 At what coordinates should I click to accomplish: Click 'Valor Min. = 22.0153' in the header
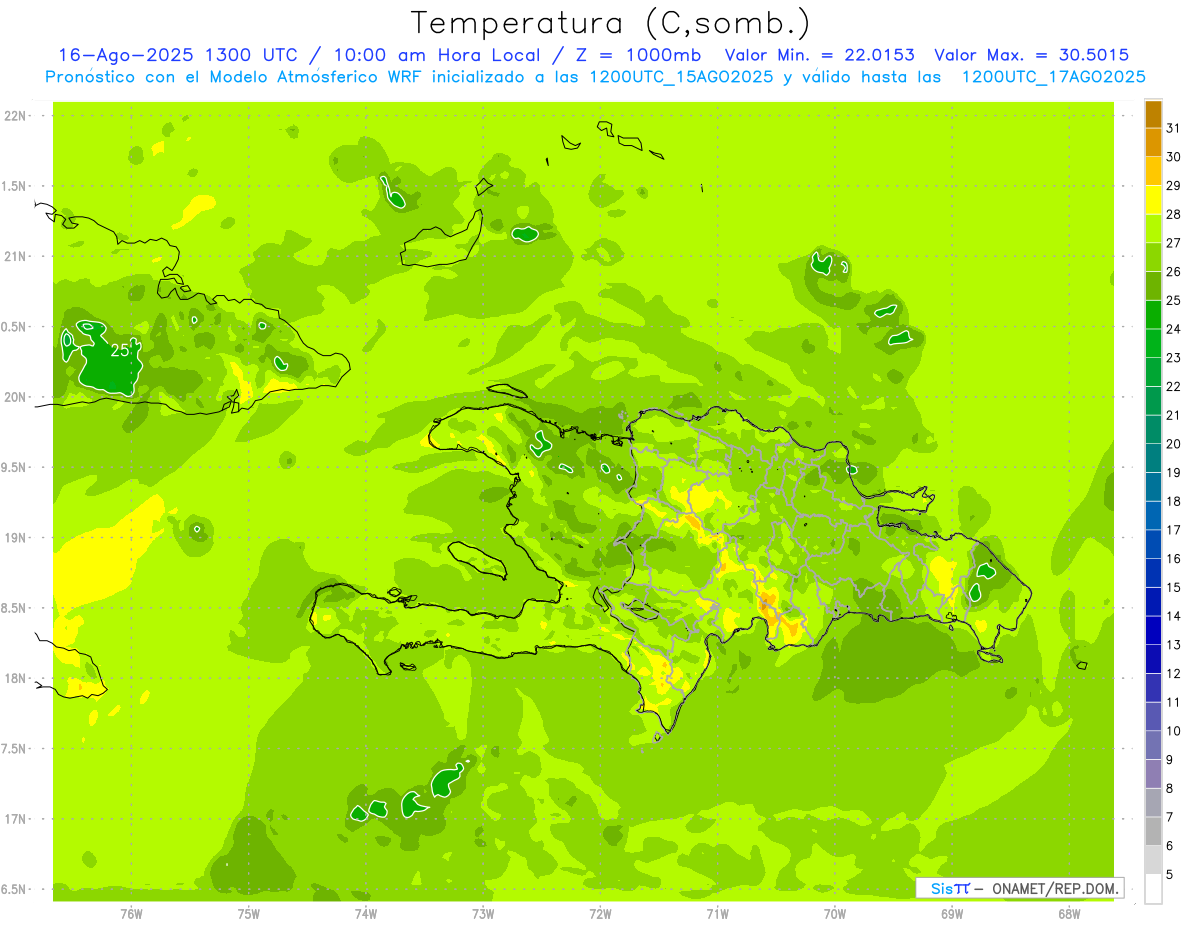tap(819, 55)
